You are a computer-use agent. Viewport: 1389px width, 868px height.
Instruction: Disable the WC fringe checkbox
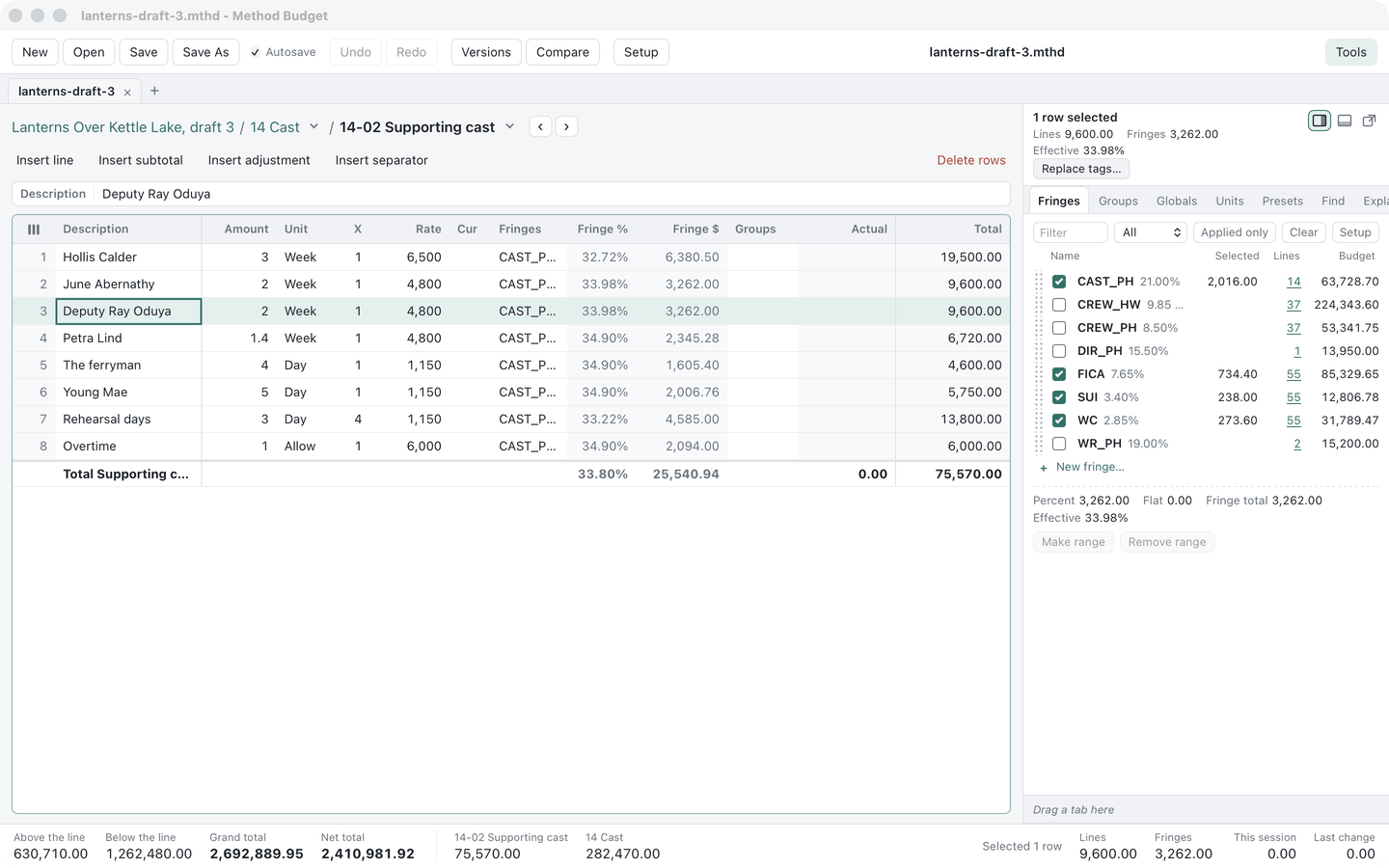pyautogui.click(x=1059, y=420)
